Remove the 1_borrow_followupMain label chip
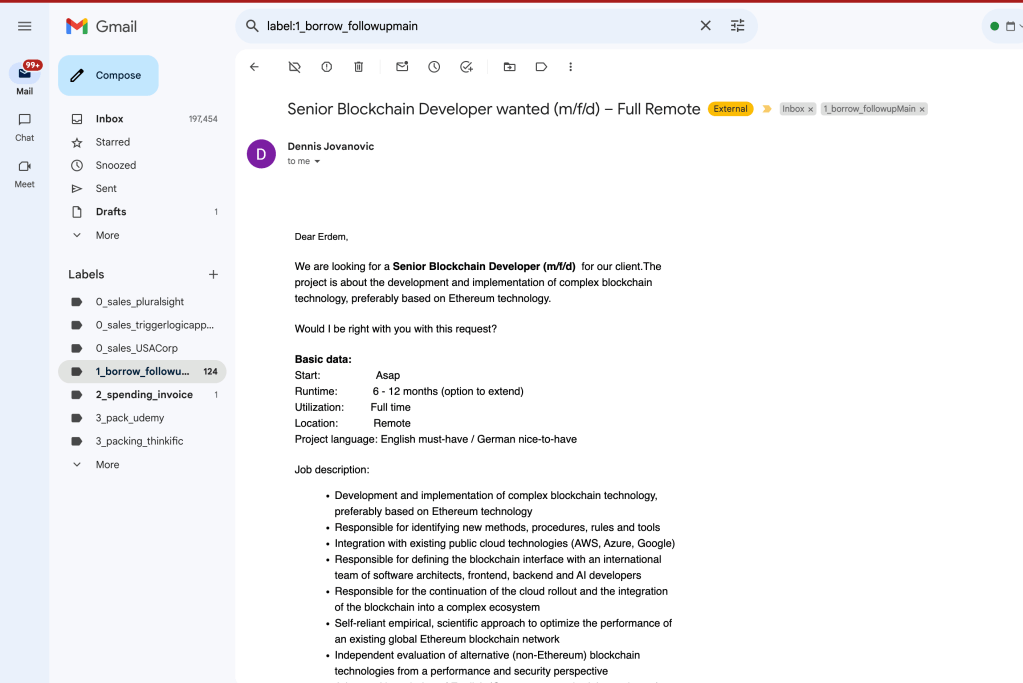The image size is (1023, 683). (922, 110)
